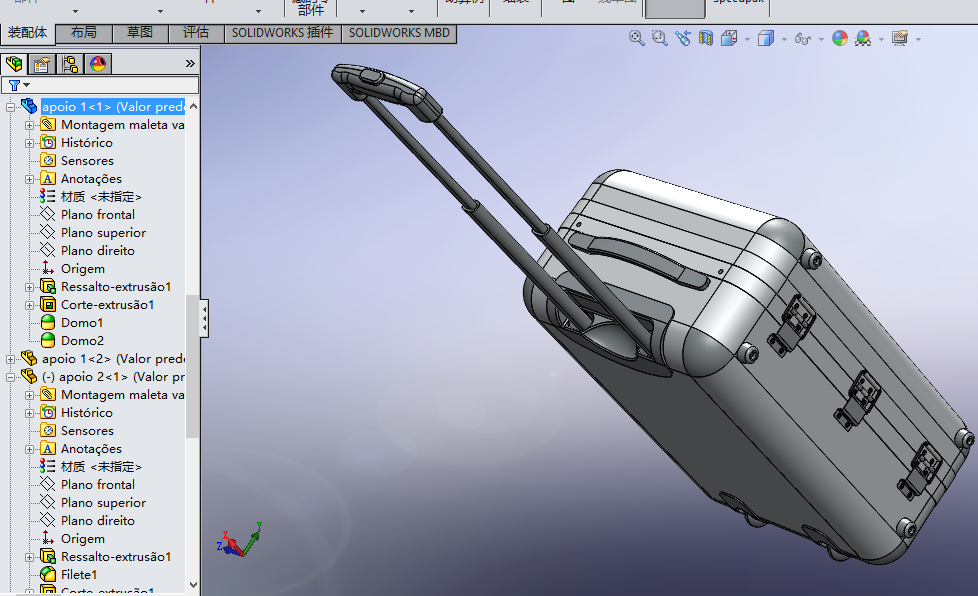978x596 pixels.
Task: Collapse the apoio 1<1> component node
Action: [x=11, y=107]
